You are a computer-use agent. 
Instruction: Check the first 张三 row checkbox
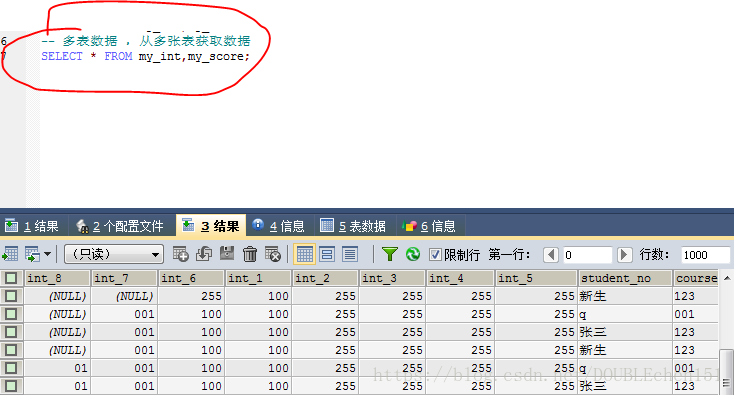pyautogui.click(x=11, y=332)
